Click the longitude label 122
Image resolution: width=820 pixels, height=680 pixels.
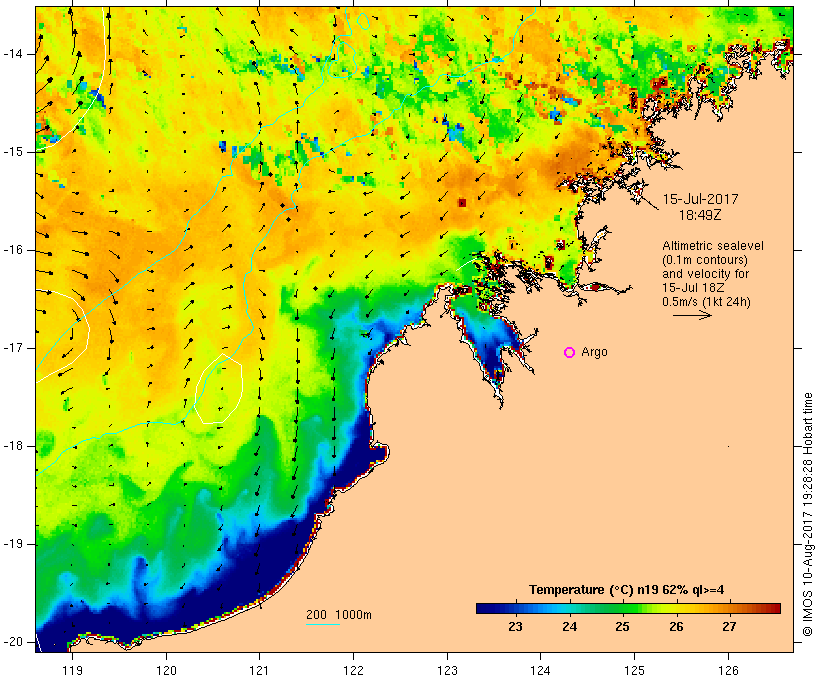tap(354, 671)
